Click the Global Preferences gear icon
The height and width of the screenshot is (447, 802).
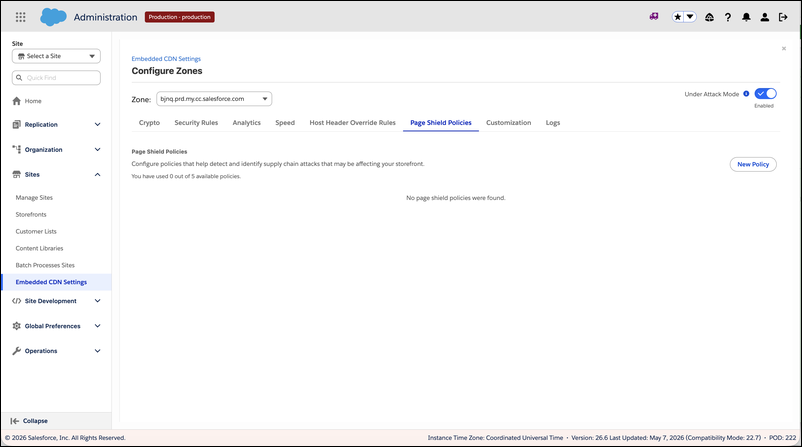click(x=16, y=326)
